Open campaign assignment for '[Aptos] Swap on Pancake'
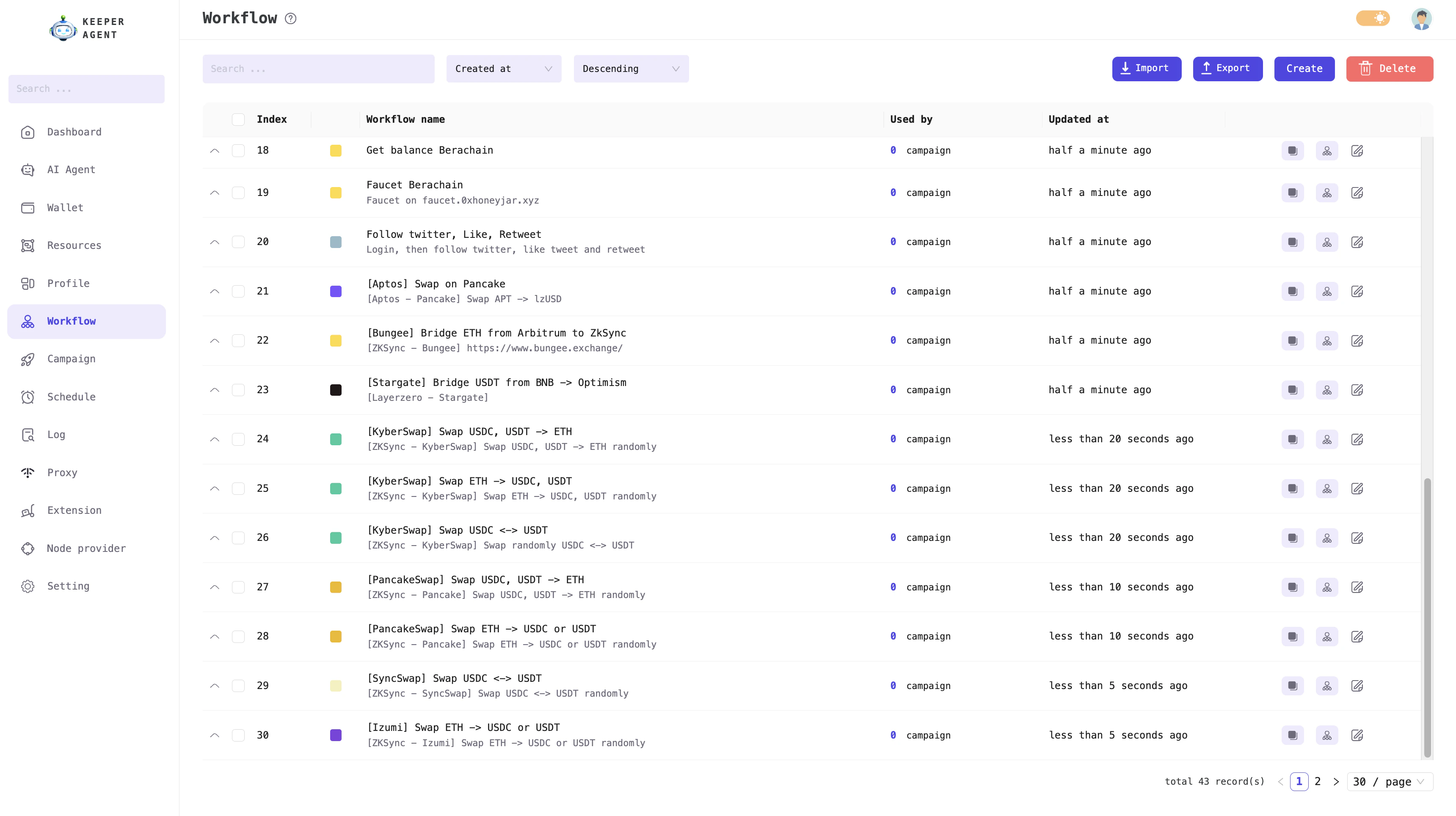The image size is (1456, 816). pos(1327,291)
